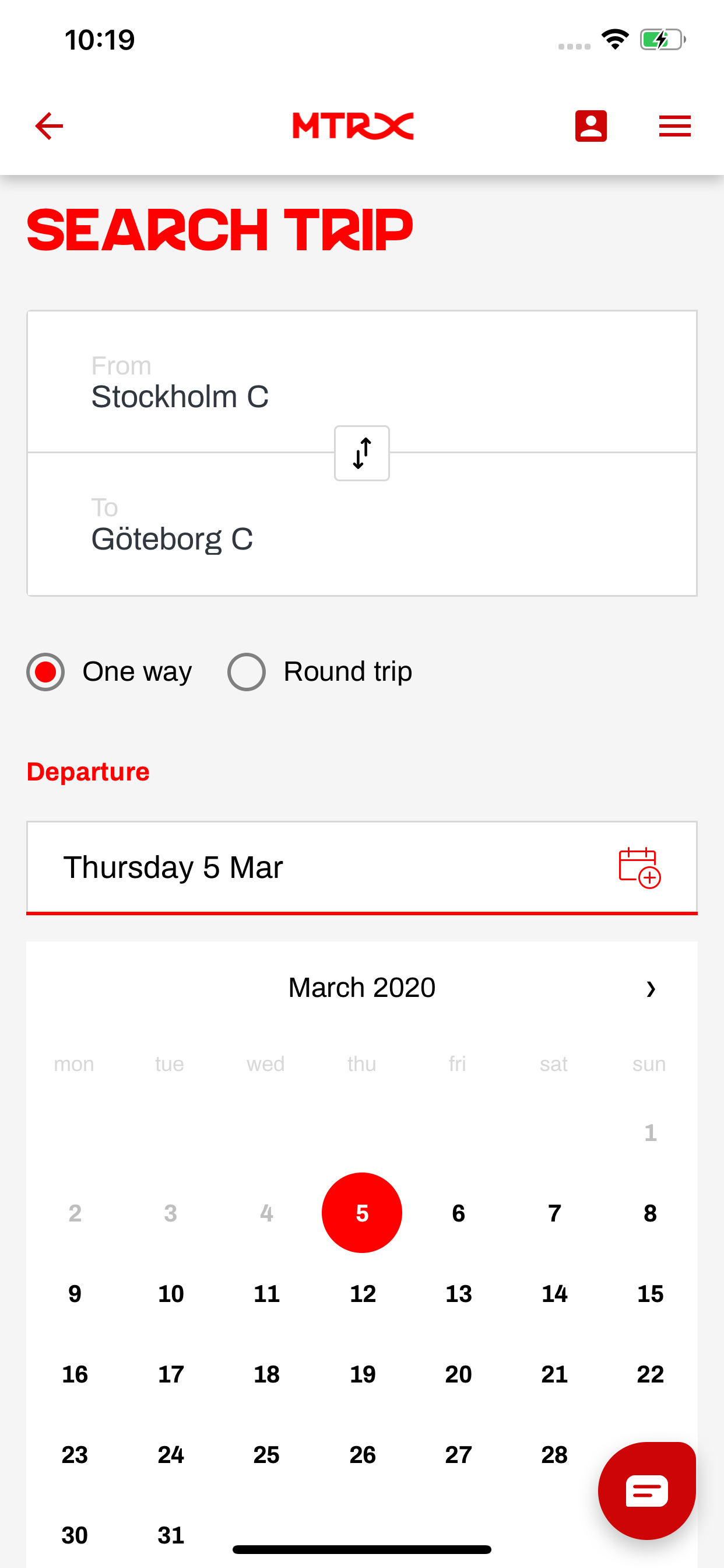Tap the back arrow icon
This screenshot has height=1568, width=724.
(50, 126)
